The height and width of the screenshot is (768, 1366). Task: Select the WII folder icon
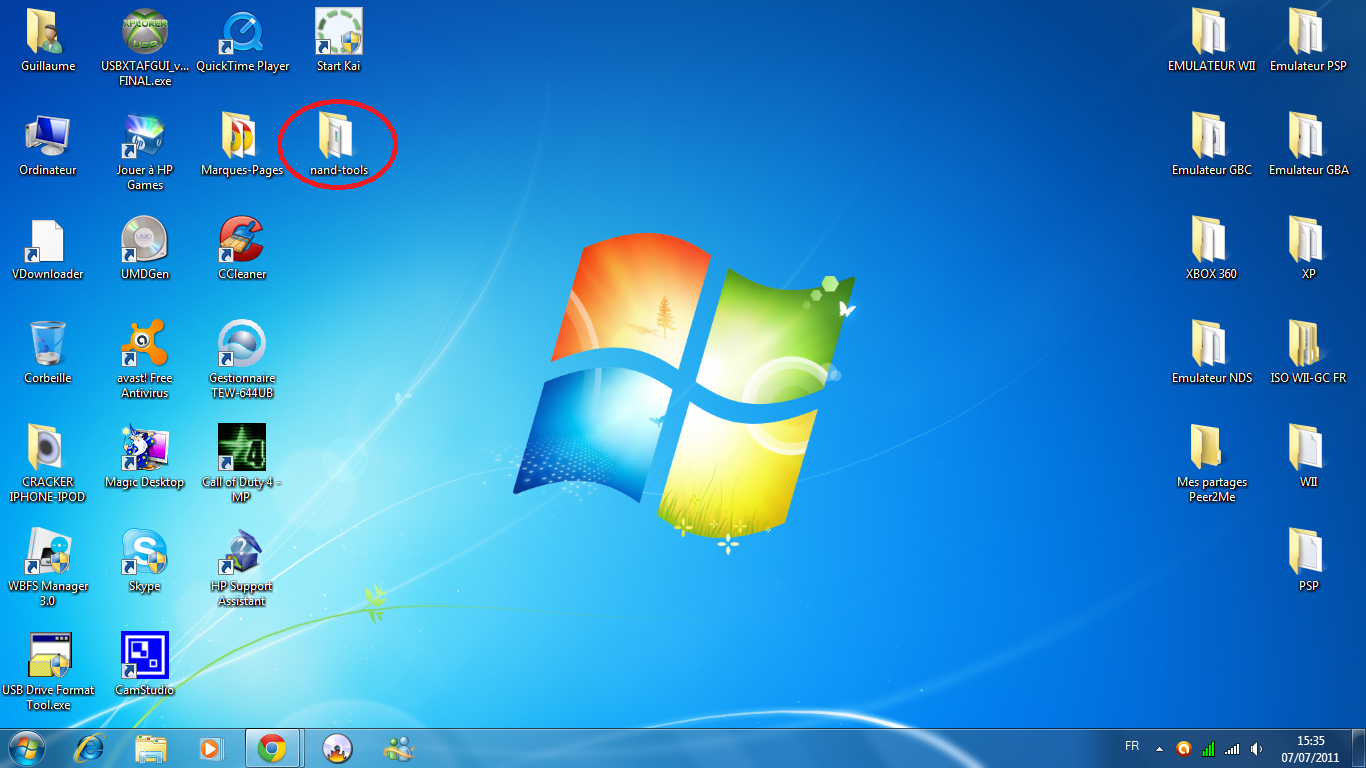(x=1309, y=457)
